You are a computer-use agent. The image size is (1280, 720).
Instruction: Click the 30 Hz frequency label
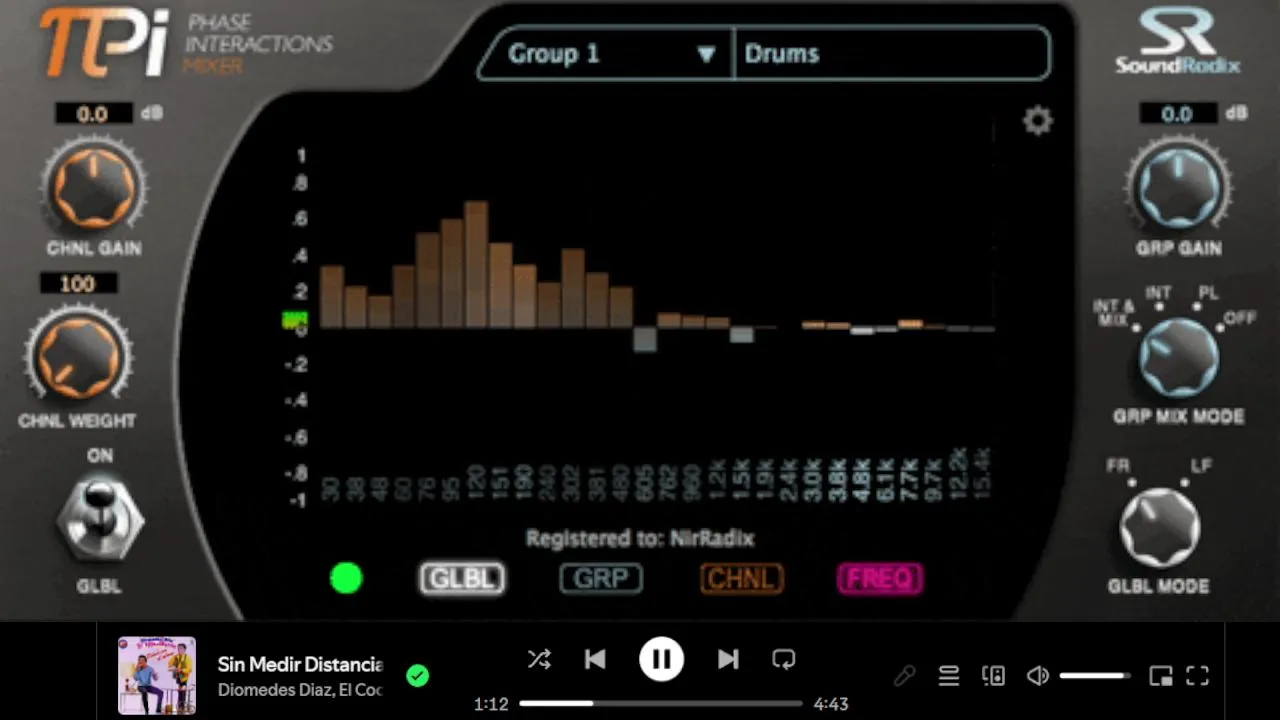tap(330, 489)
